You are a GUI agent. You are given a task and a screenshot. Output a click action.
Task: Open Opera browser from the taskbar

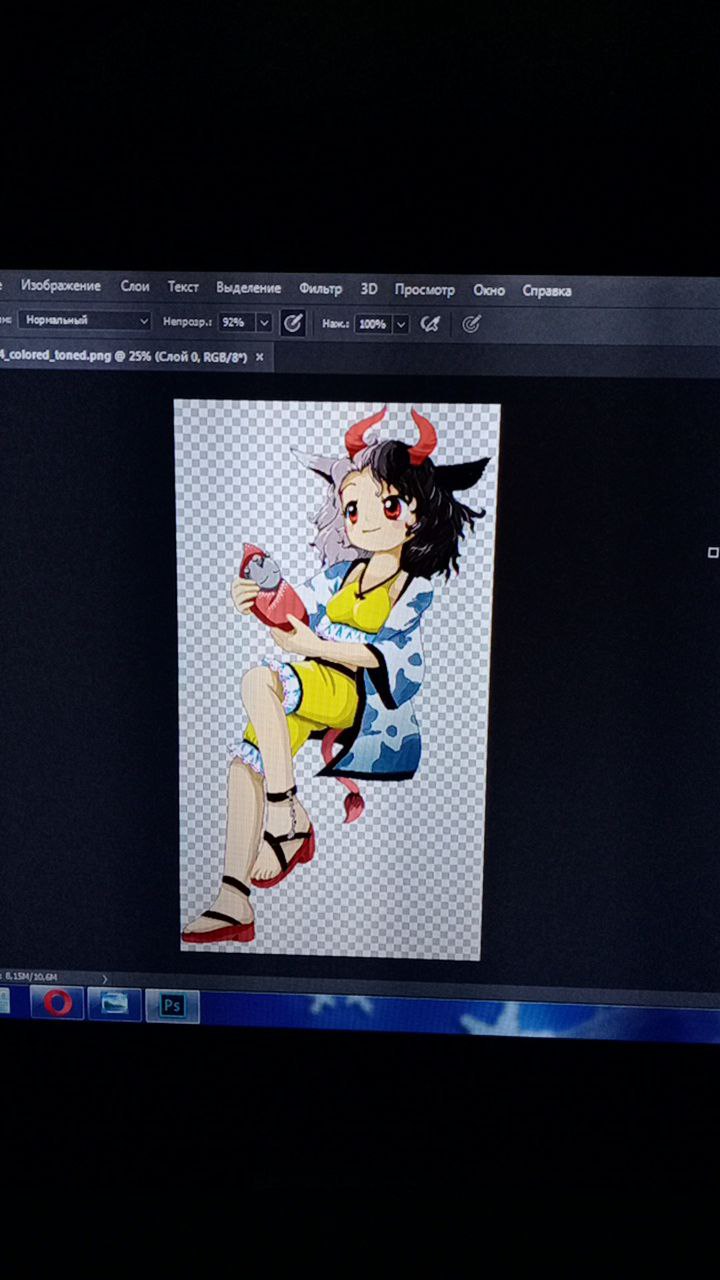tap(57, 1003)
